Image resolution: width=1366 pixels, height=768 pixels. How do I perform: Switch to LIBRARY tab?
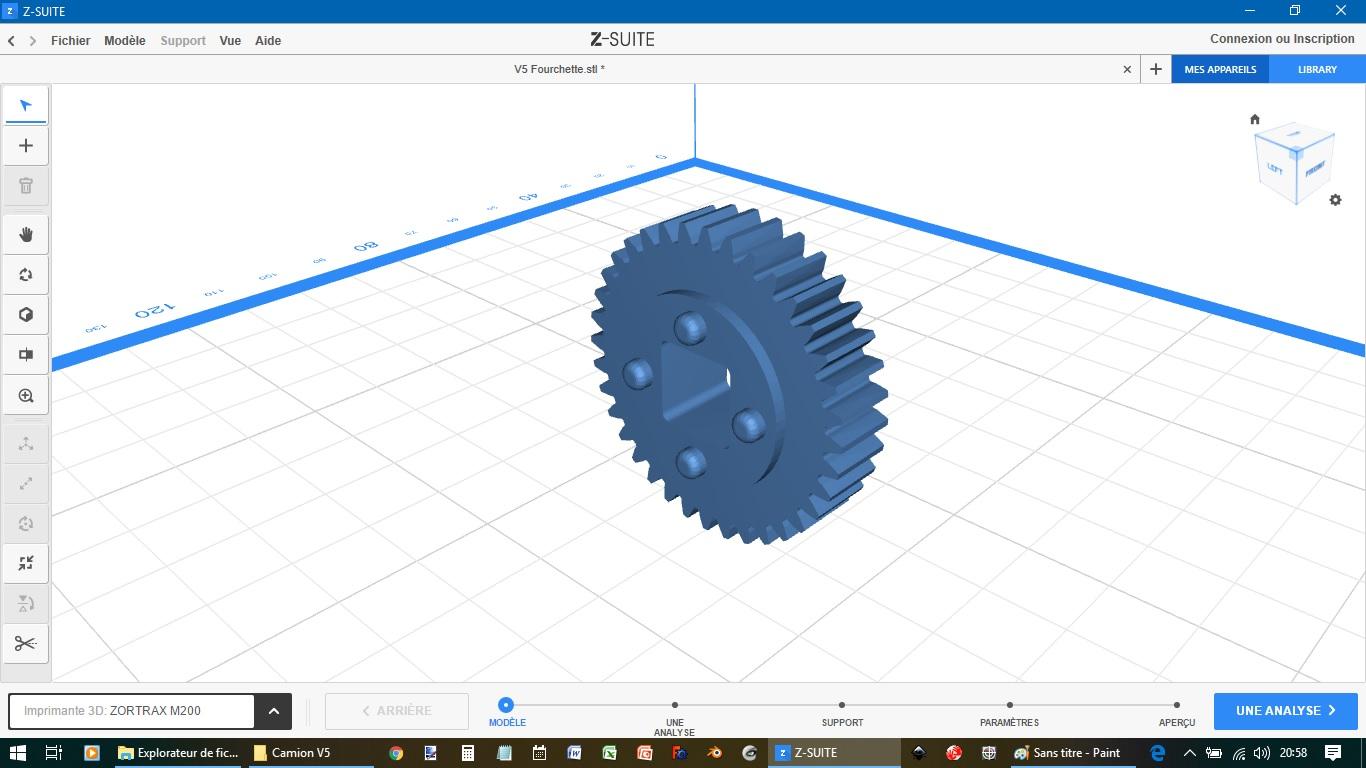(1317, 69)
